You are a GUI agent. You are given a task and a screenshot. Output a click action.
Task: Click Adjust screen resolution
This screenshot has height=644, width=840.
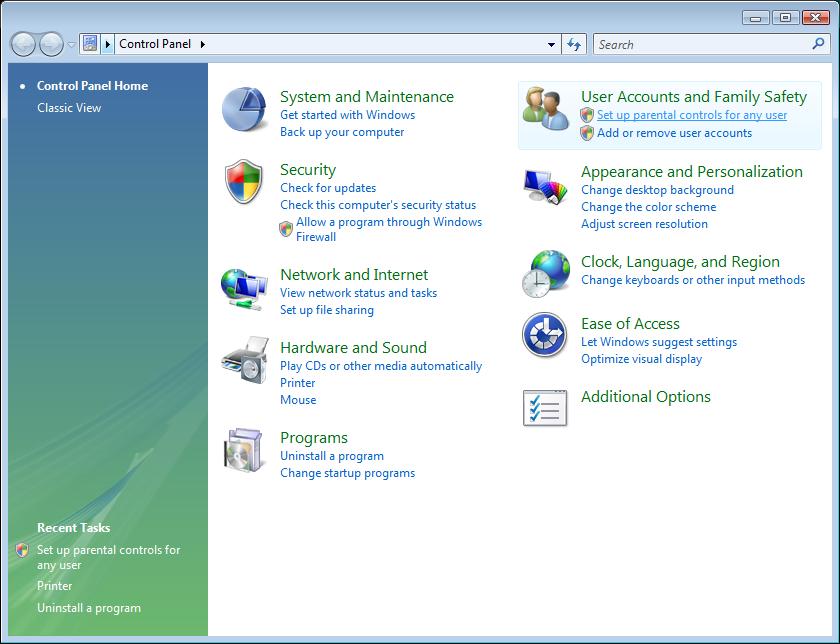click(644, 224)
